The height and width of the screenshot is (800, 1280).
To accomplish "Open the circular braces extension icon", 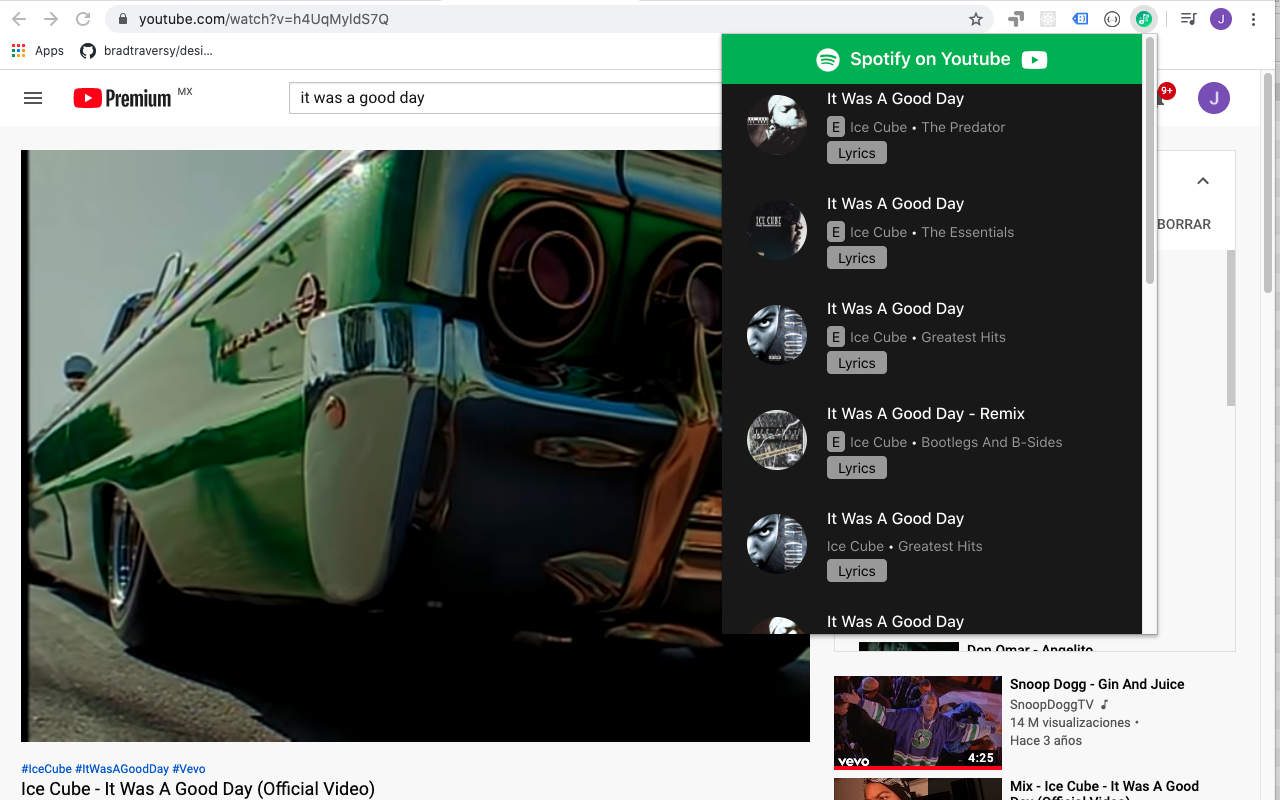I will point(1112,19).
